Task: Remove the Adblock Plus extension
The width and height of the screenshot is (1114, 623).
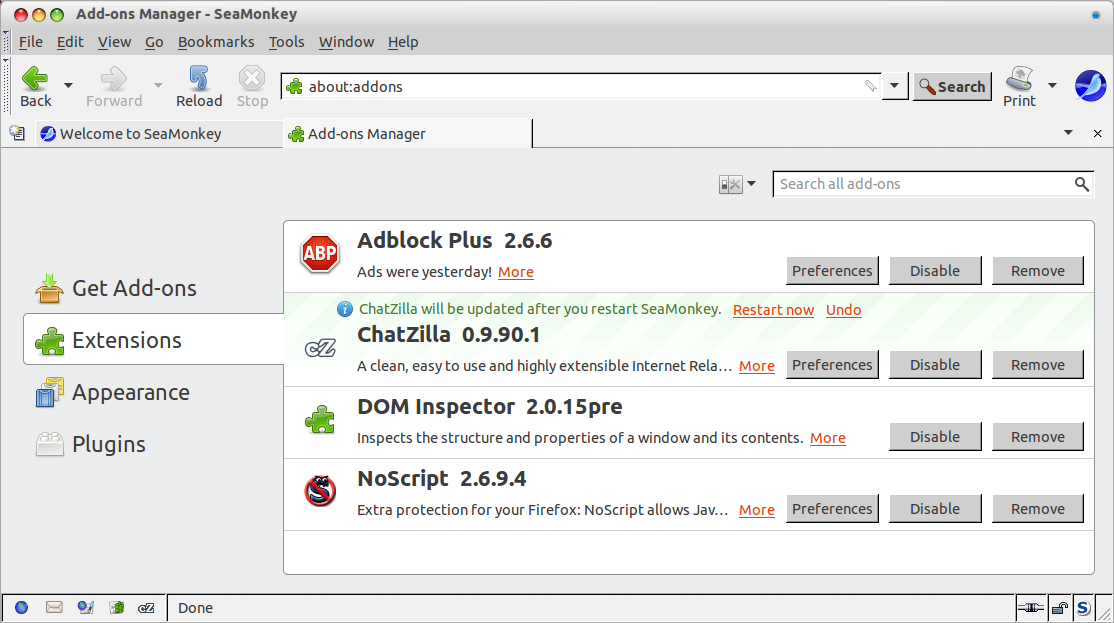Action: tap(1038, 271)
